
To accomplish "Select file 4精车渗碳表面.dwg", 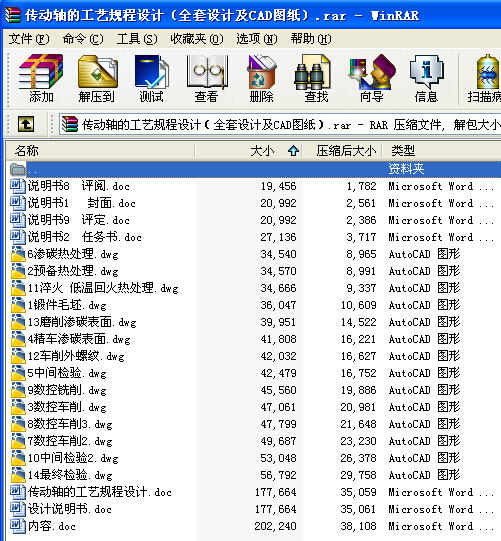I will (x=79, y=339).
